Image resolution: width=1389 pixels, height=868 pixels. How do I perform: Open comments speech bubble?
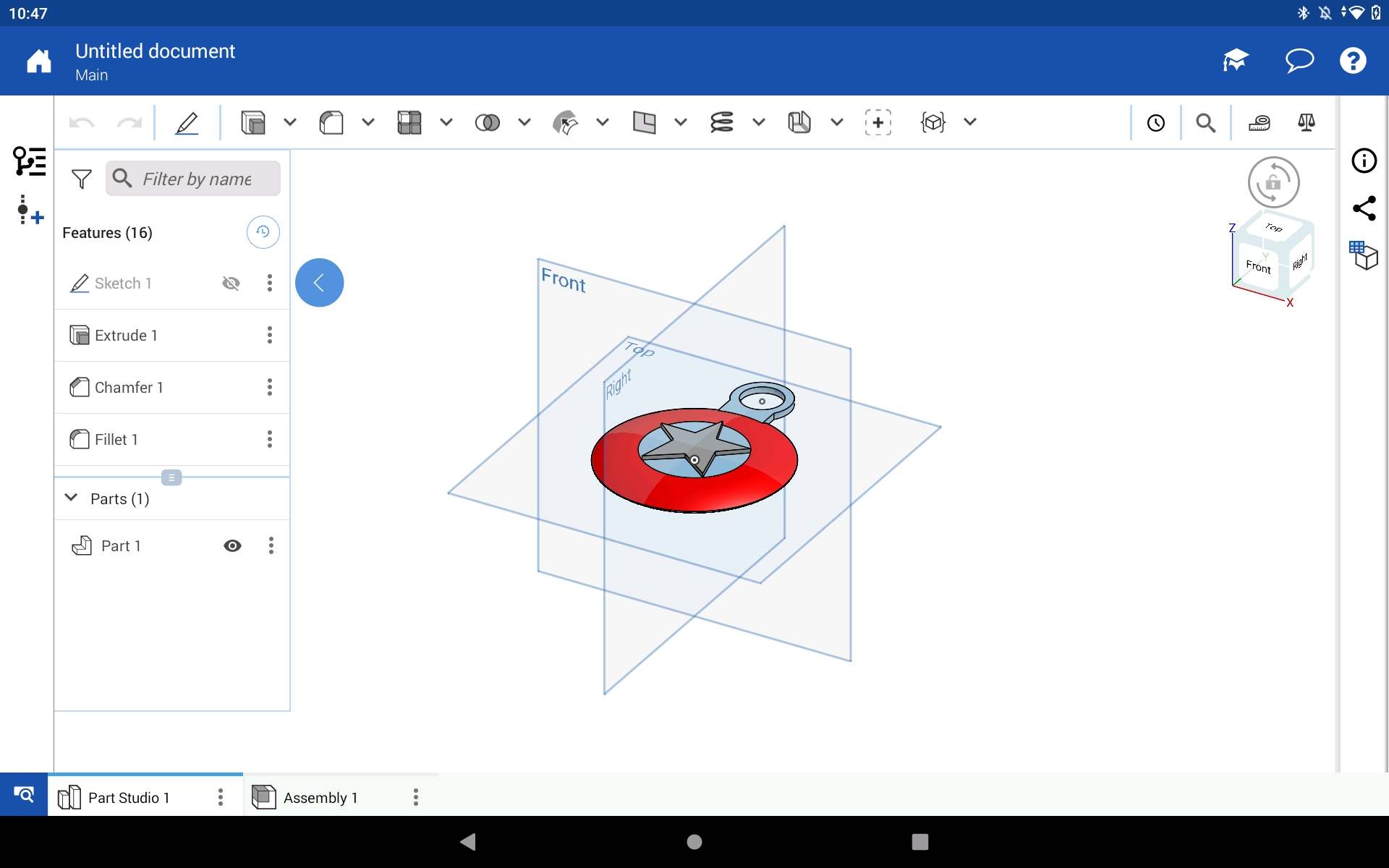coord(1299,61)
